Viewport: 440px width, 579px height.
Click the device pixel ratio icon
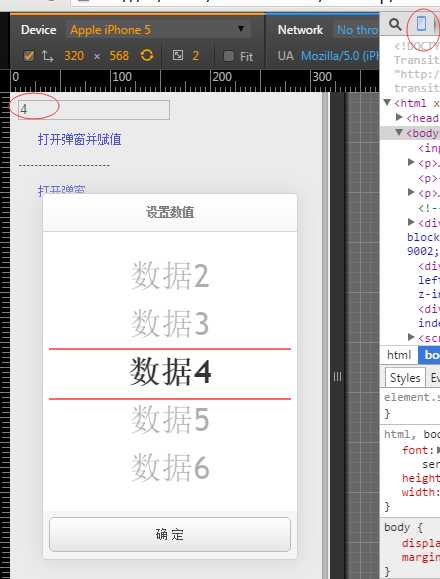click(178, 55)
